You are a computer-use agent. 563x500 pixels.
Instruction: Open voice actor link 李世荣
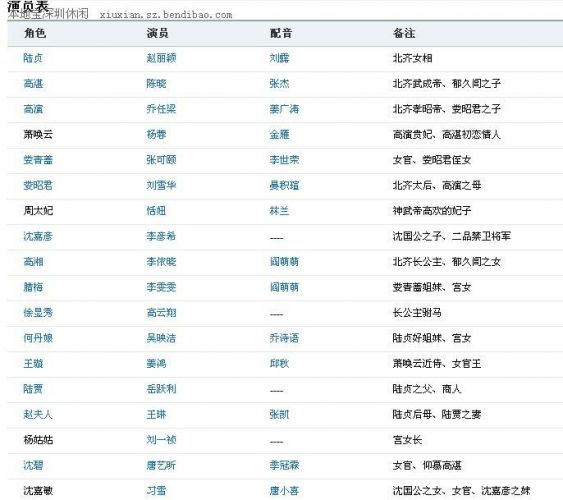(x=284, y=160)
